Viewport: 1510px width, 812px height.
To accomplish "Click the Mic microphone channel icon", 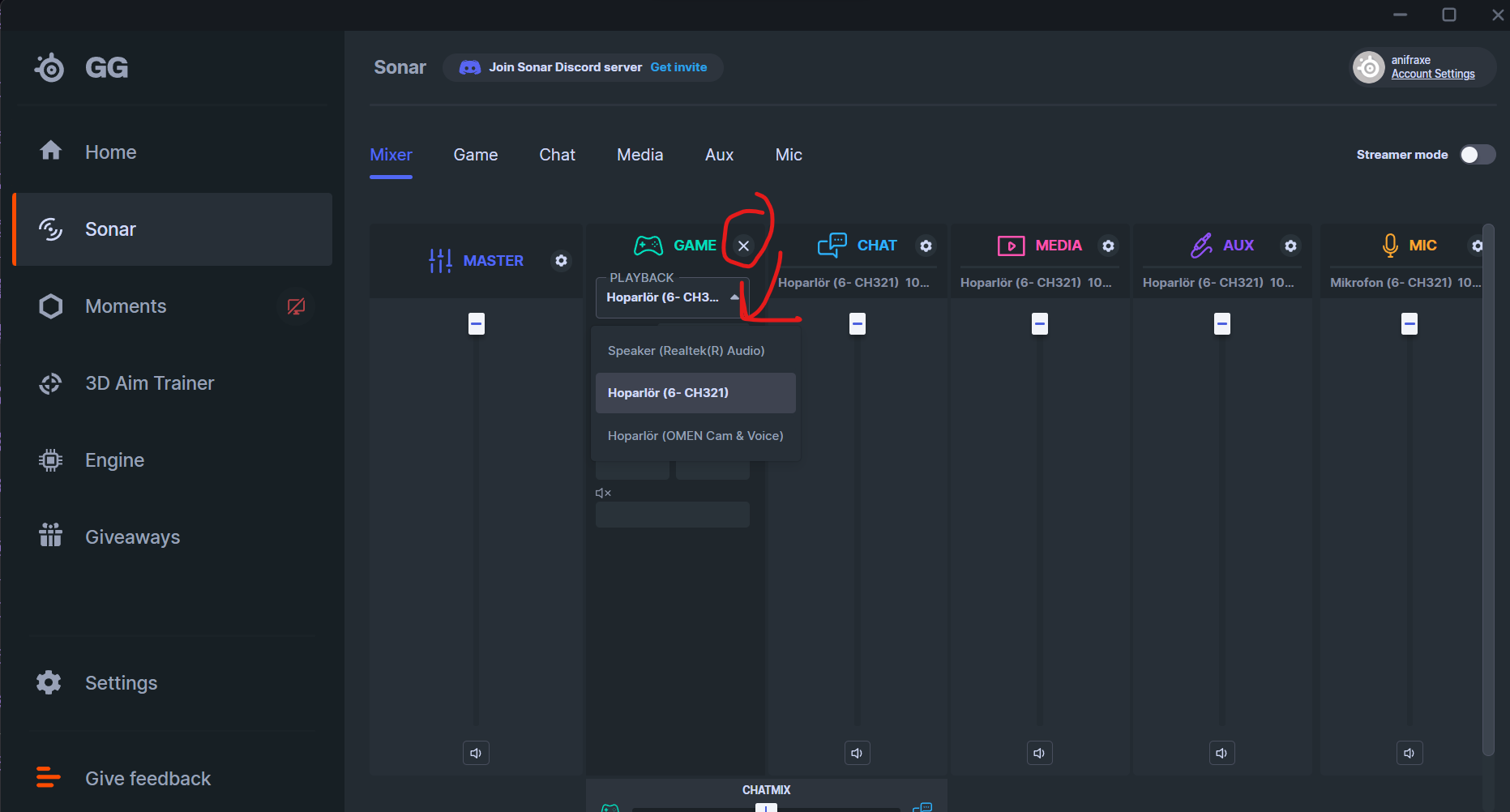I will click(x=1390, y=246).
